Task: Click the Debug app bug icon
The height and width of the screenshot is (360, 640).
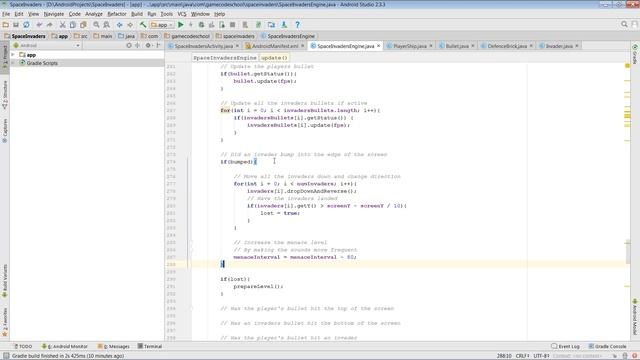Action: click(201, 25)
